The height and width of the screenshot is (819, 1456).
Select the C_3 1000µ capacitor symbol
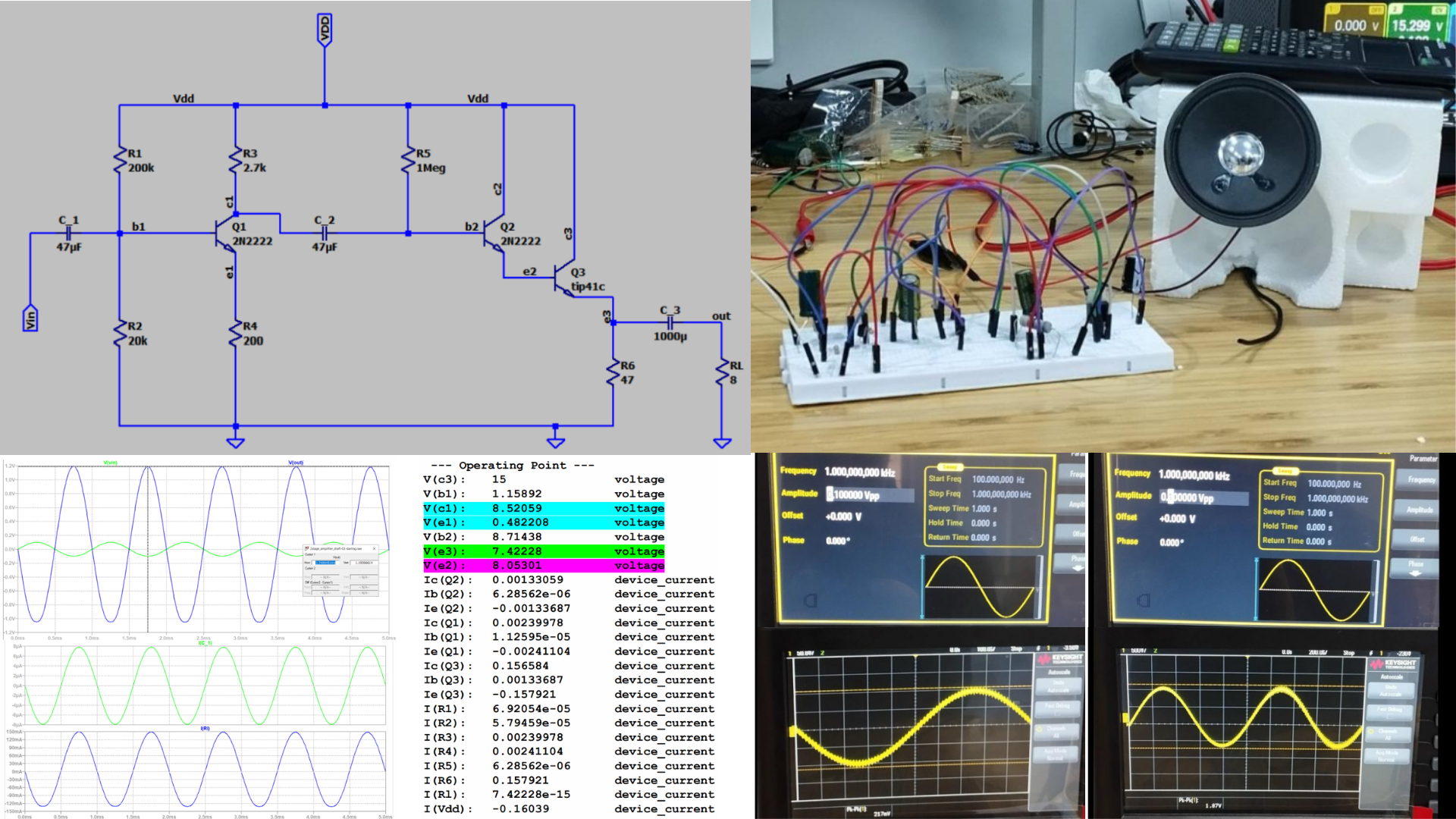670,321
